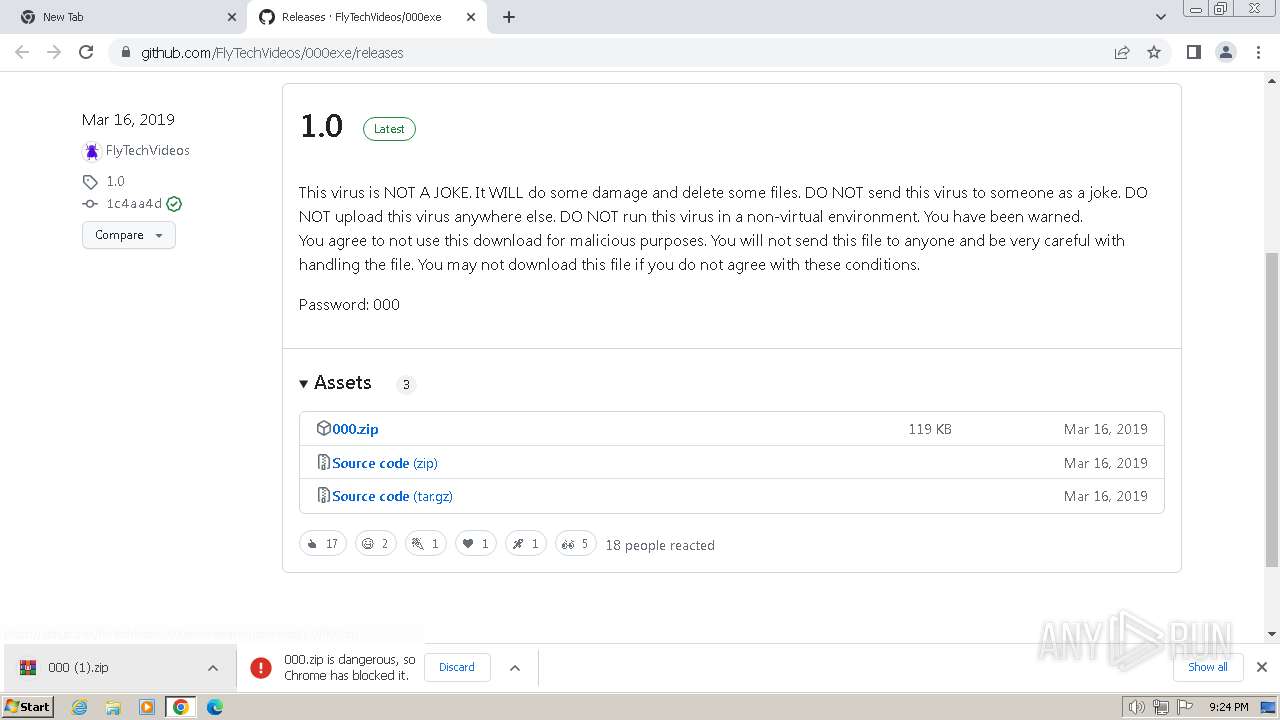Close the New Tab tab
The height and width of the screenshot is (720, 1280).
click(x=231, y=17)
